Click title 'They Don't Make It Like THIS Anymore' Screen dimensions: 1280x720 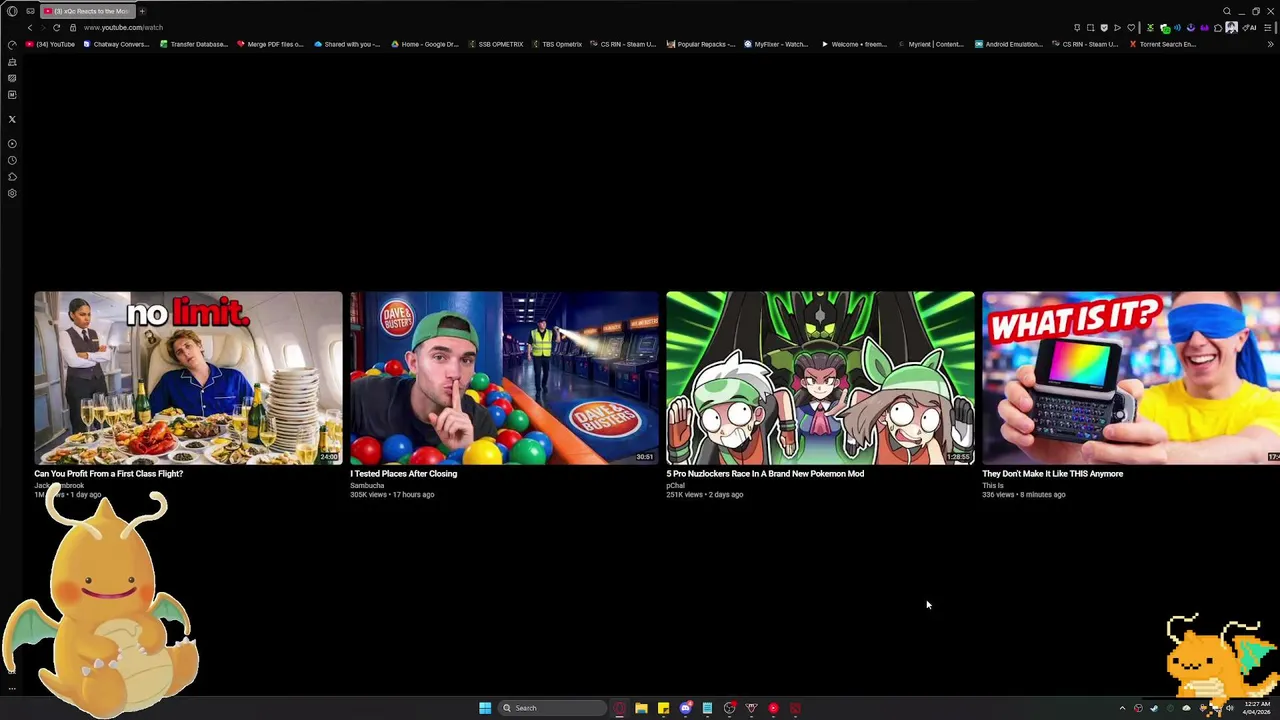point(1052,474)
